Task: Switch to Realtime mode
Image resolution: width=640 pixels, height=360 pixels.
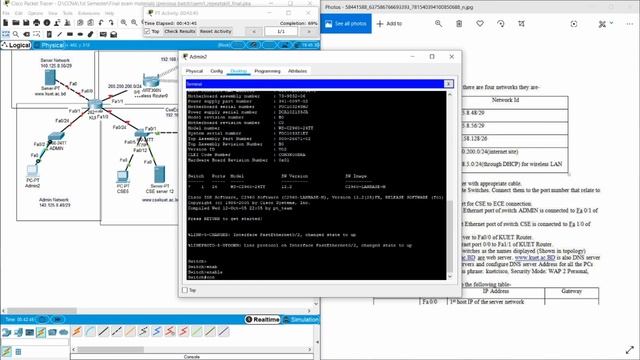Action: coord(262,319)
